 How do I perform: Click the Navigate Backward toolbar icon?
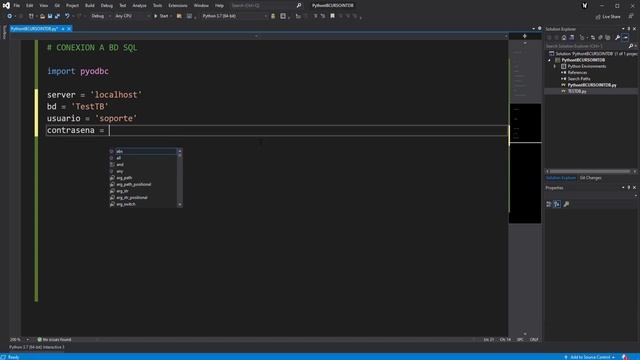pyautogui.click(x=9, y=16)
